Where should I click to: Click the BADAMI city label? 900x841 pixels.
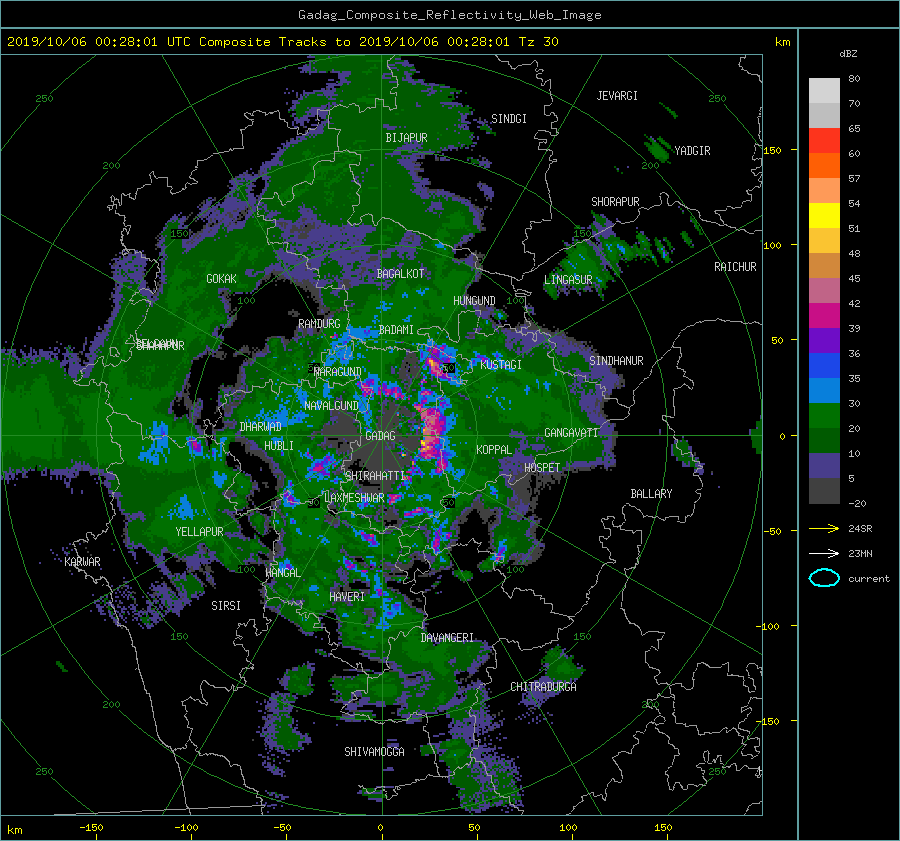pos(396,330)
